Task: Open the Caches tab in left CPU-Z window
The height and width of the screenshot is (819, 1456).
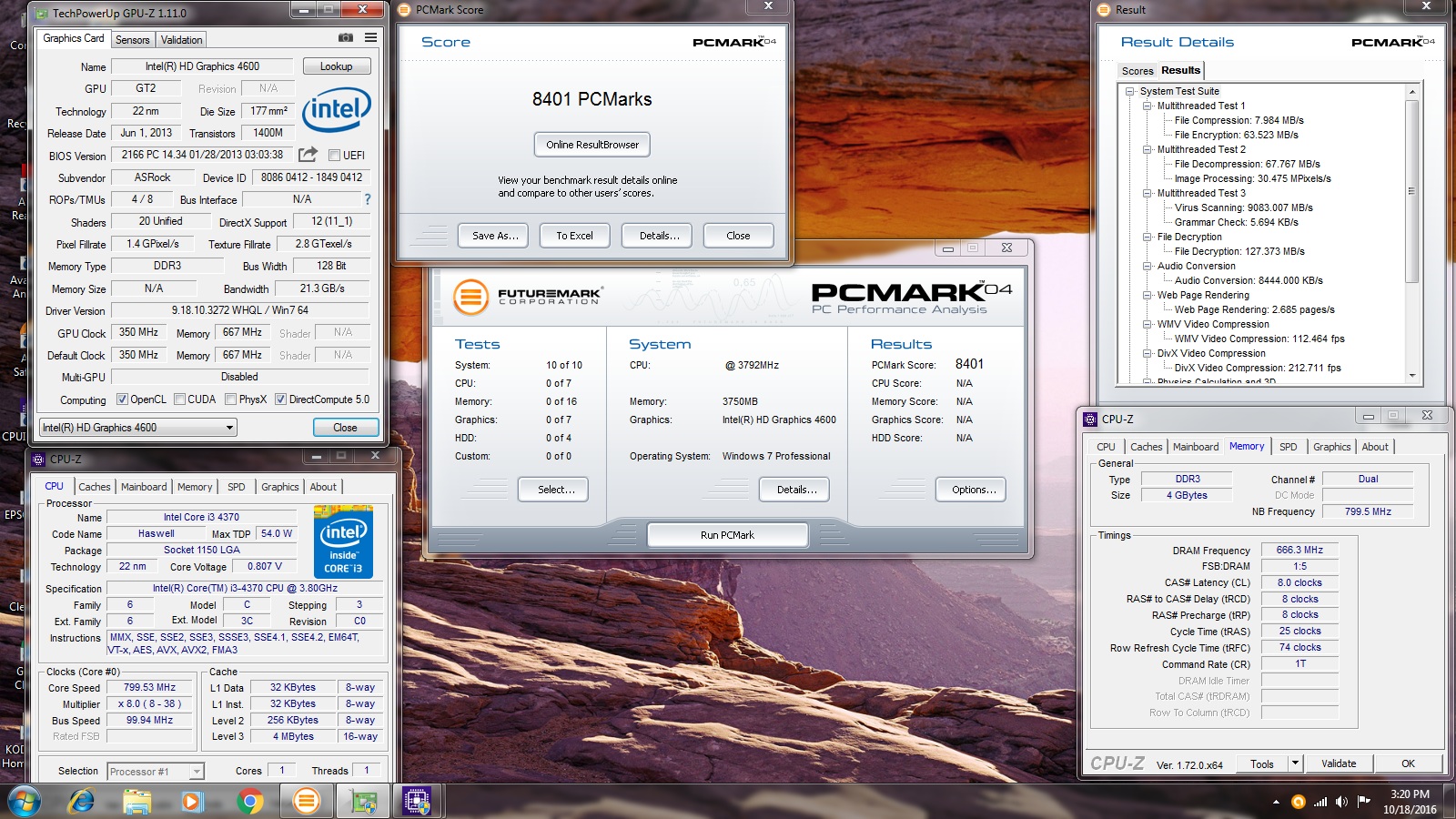Action: point(94,487)
